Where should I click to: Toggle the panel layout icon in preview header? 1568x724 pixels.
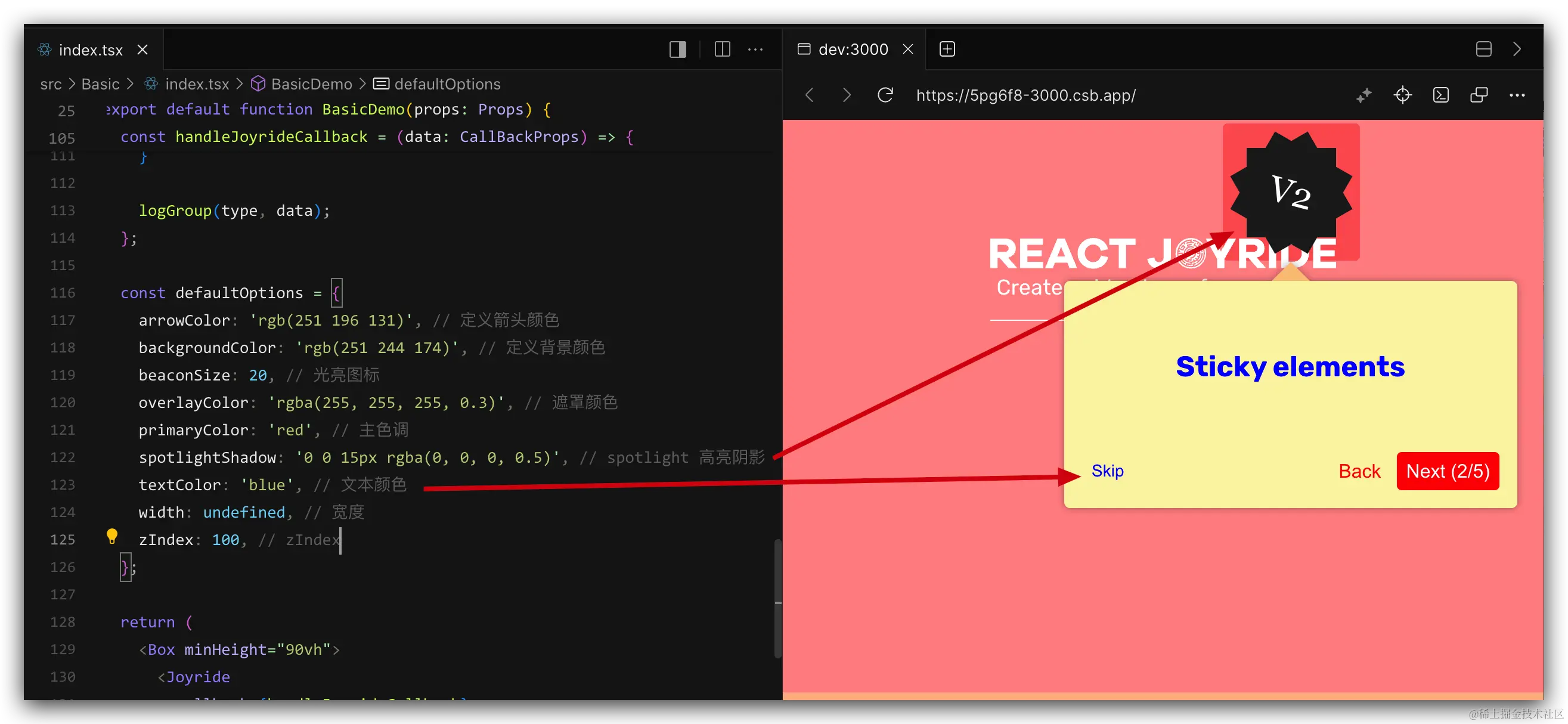[x=1483, y=49]
